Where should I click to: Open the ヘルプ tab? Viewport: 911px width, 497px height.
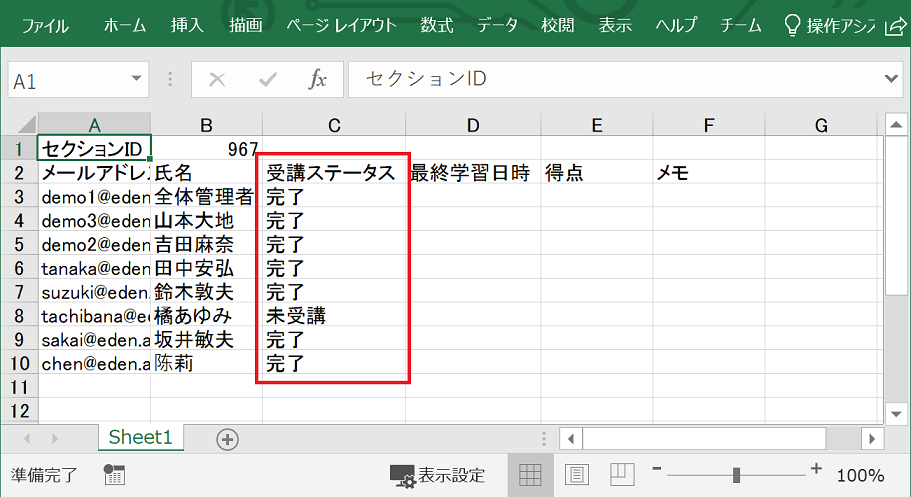(676, 26)
